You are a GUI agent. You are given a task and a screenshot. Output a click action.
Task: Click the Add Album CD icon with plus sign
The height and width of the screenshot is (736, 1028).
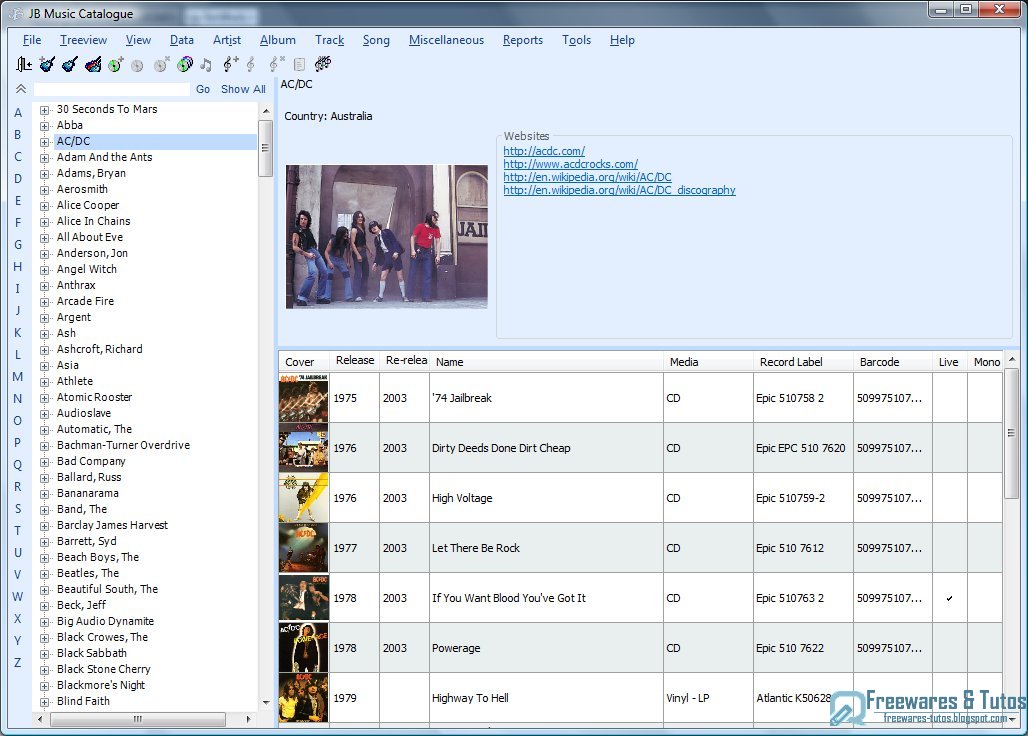coord(113,63)
